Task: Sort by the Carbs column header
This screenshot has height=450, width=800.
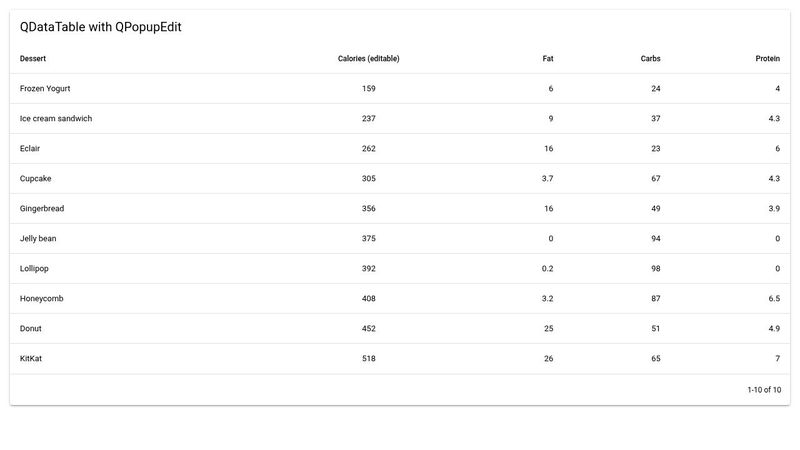Action: 650,59
